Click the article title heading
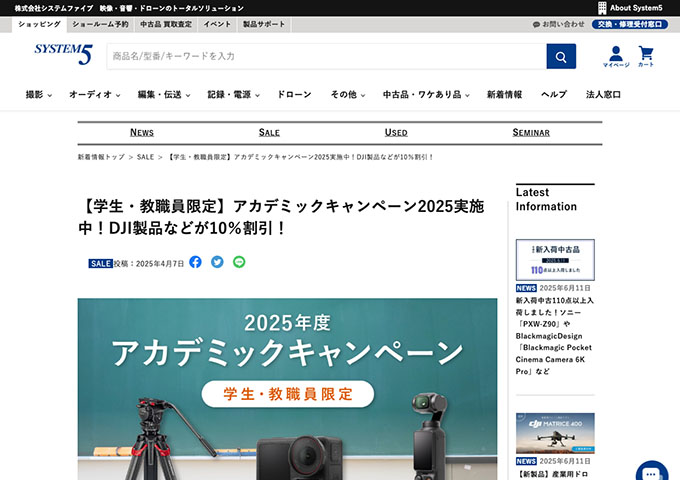Image resolution: width=680 pixels, height=480 pixels. [x=281, y=217]
